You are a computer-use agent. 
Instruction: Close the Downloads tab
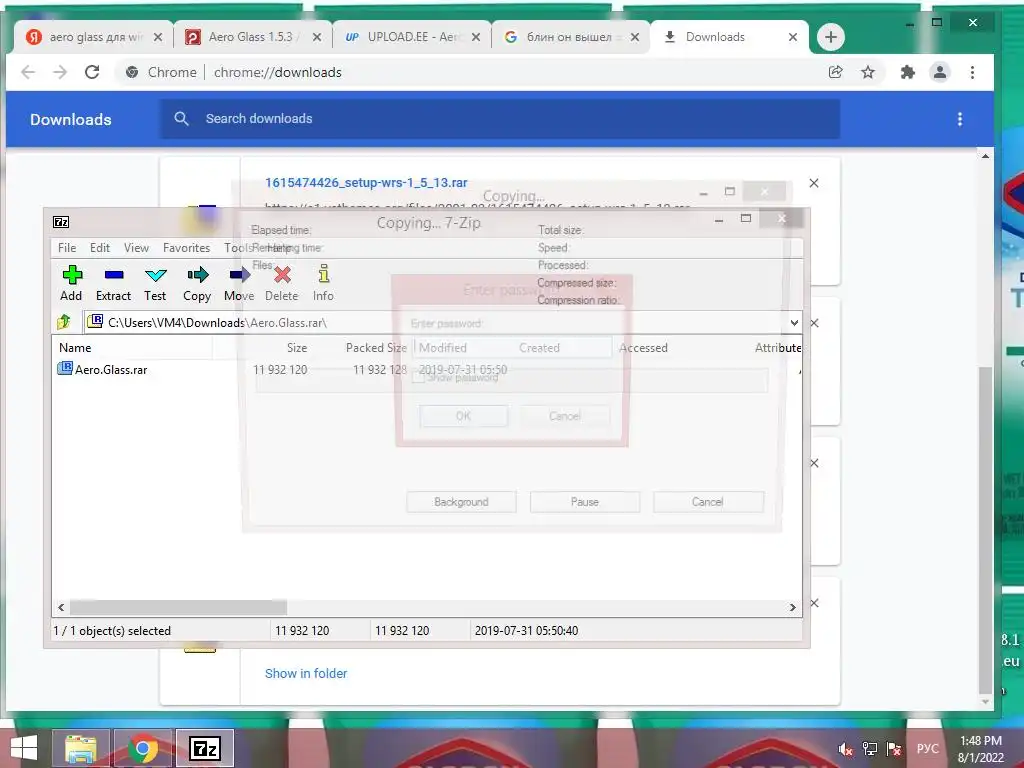tap(793, 37)
